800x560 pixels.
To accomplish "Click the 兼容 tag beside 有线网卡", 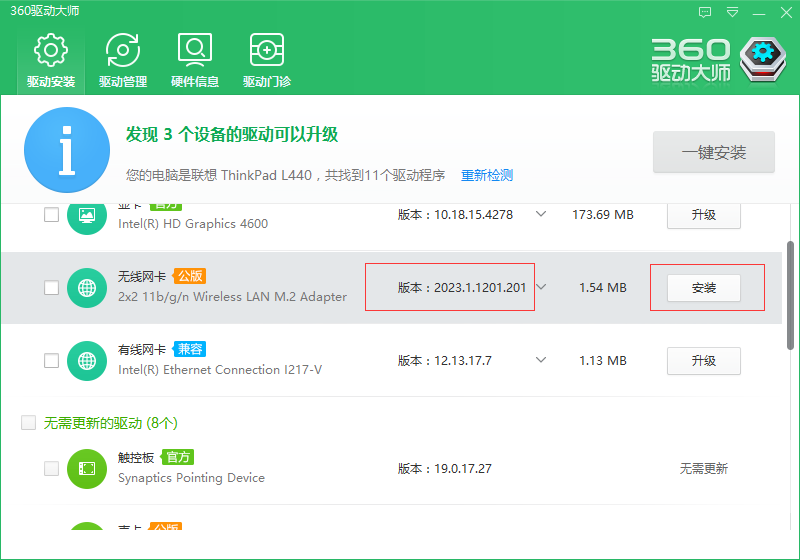I will click(190, 349).
